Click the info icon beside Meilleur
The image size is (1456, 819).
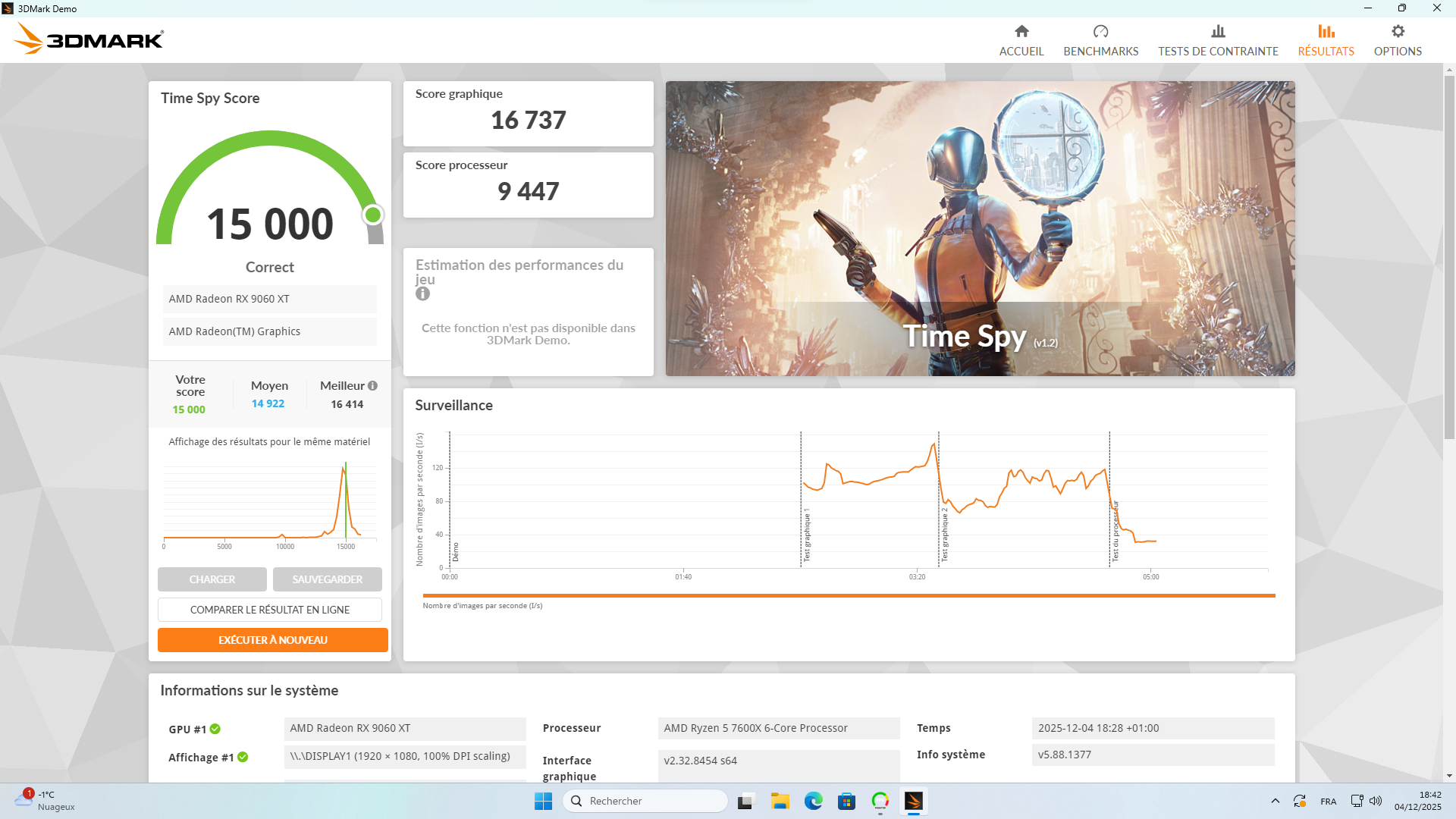[x=372, y=386]
